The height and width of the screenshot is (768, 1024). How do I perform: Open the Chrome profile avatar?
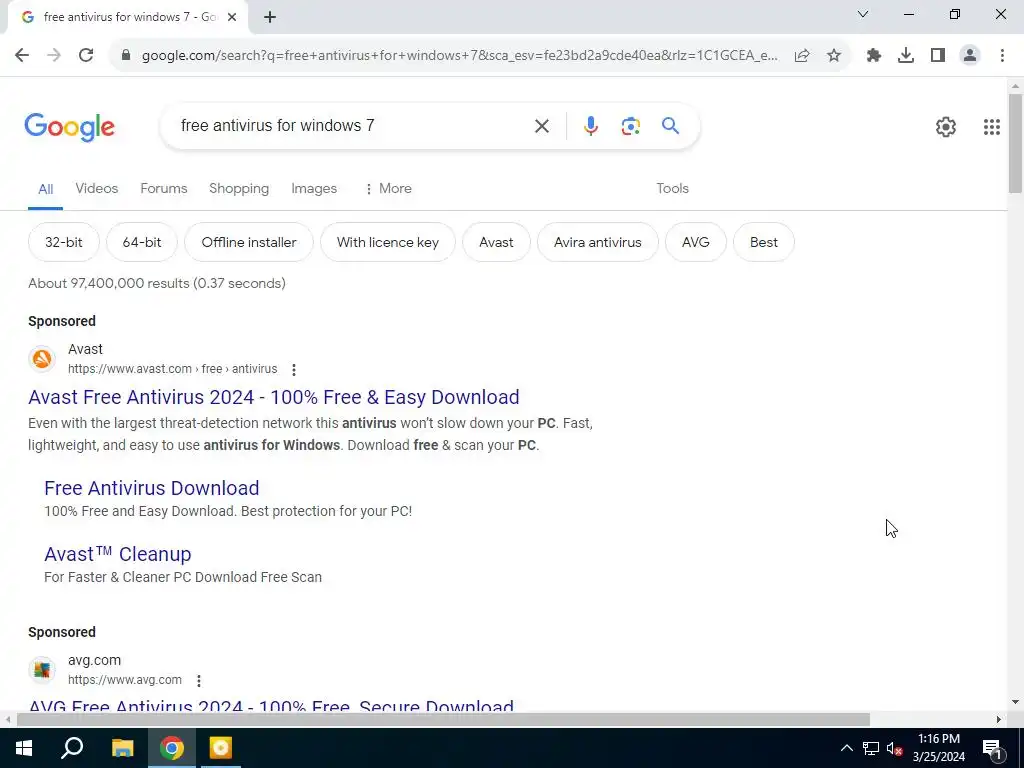coord(970,56)
